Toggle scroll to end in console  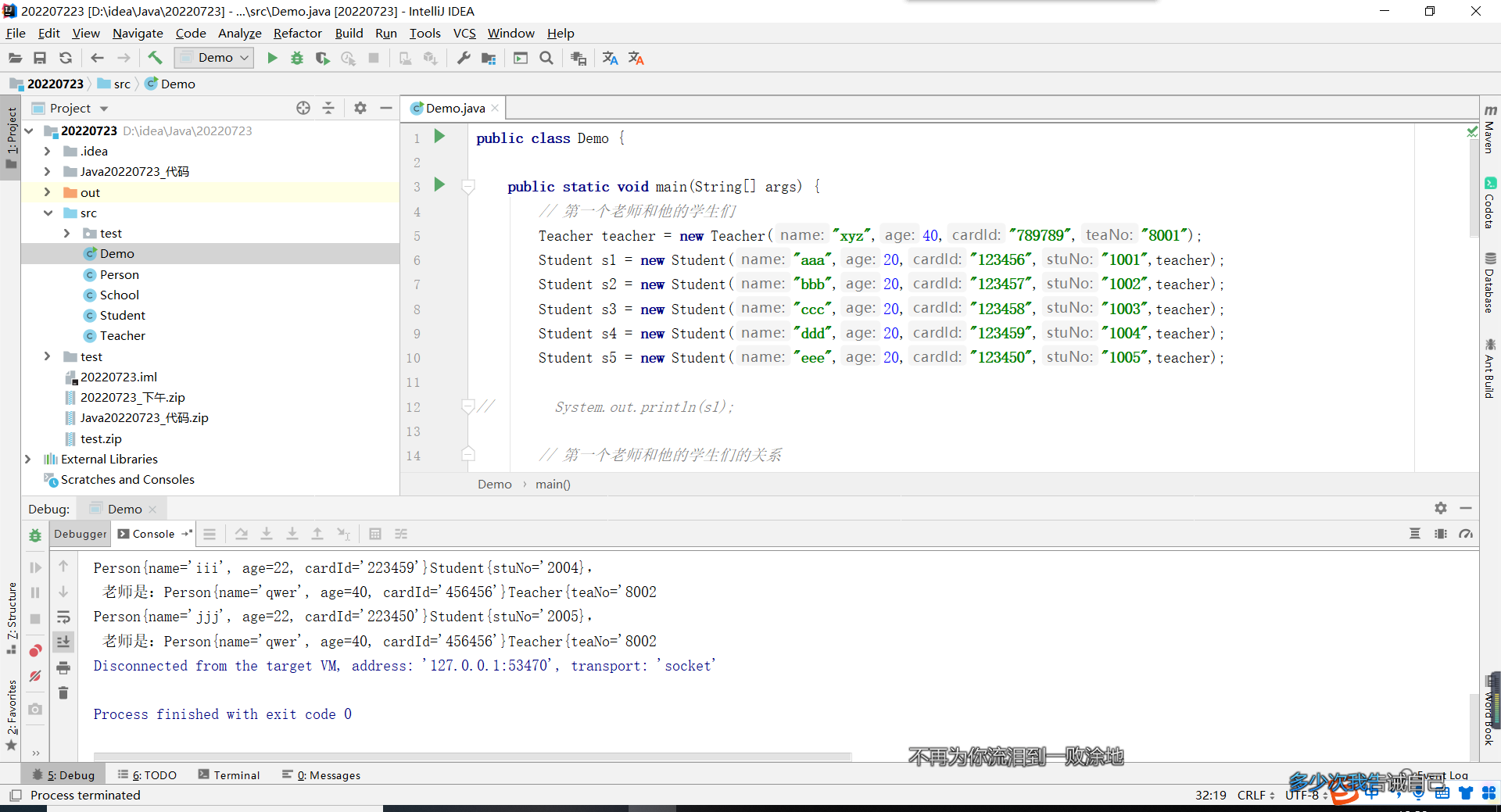tap(63, 642)
